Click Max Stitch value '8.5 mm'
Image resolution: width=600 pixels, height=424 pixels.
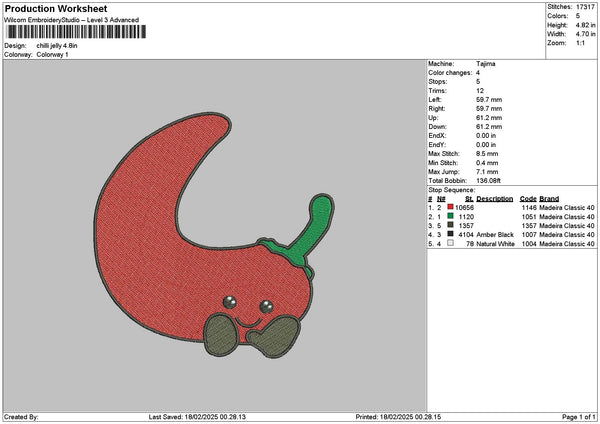[487, 154]
